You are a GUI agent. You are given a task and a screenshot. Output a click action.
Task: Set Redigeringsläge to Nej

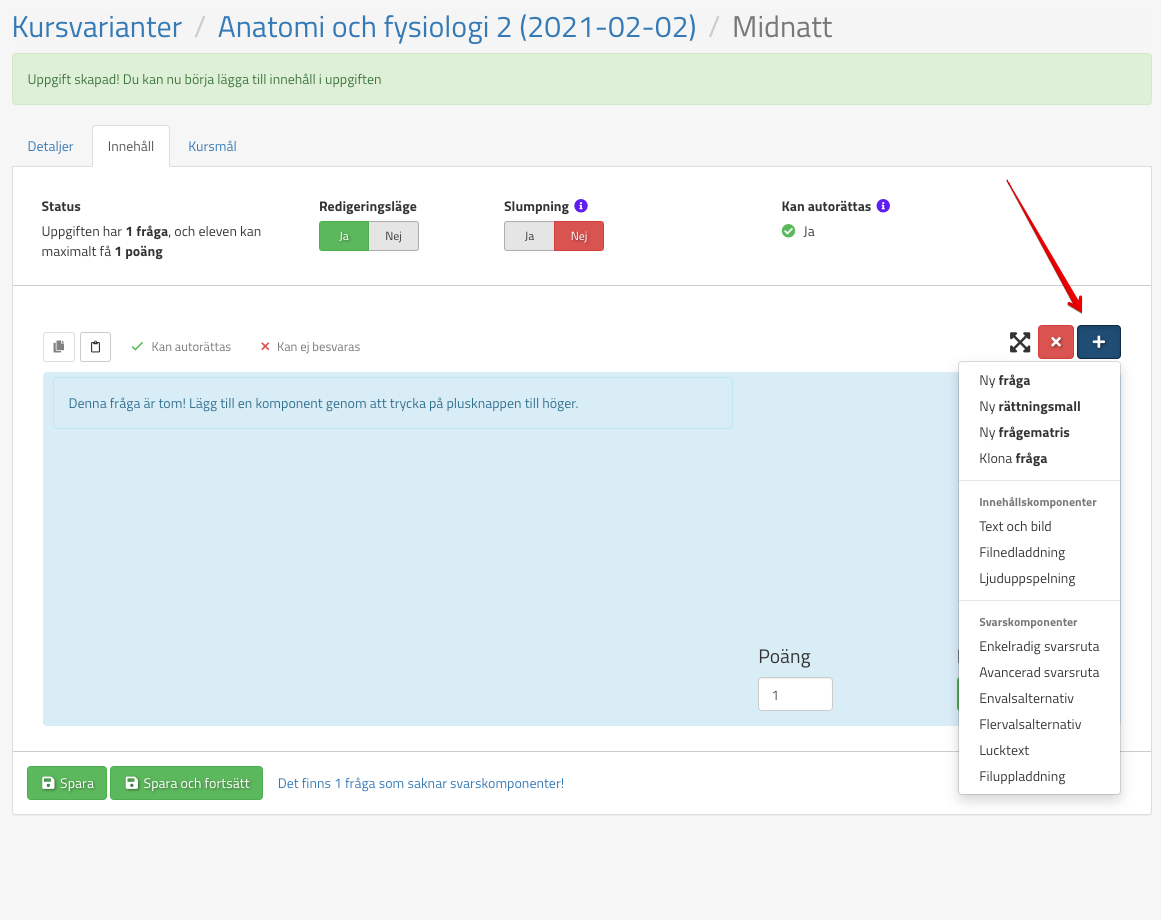pos(393,236)
